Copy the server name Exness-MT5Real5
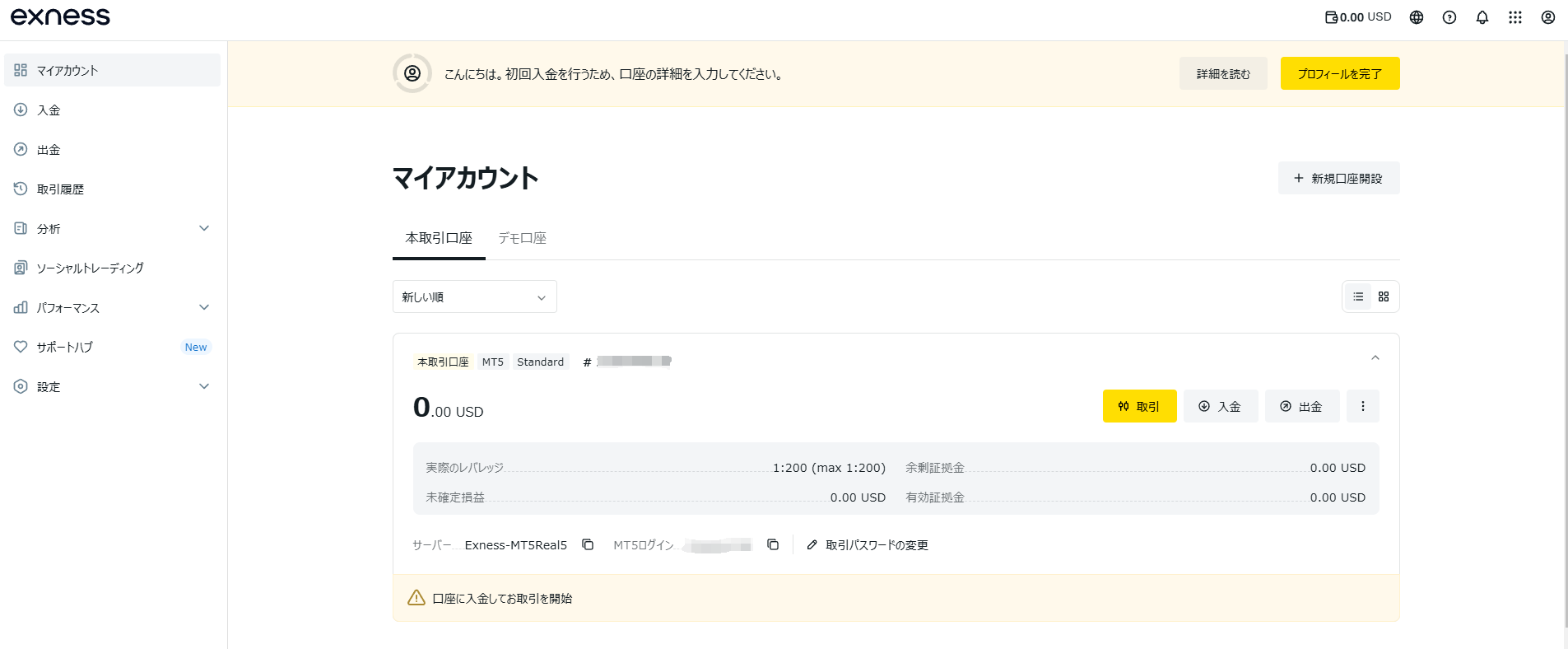1568x649 pixels. tap(588, 544)
